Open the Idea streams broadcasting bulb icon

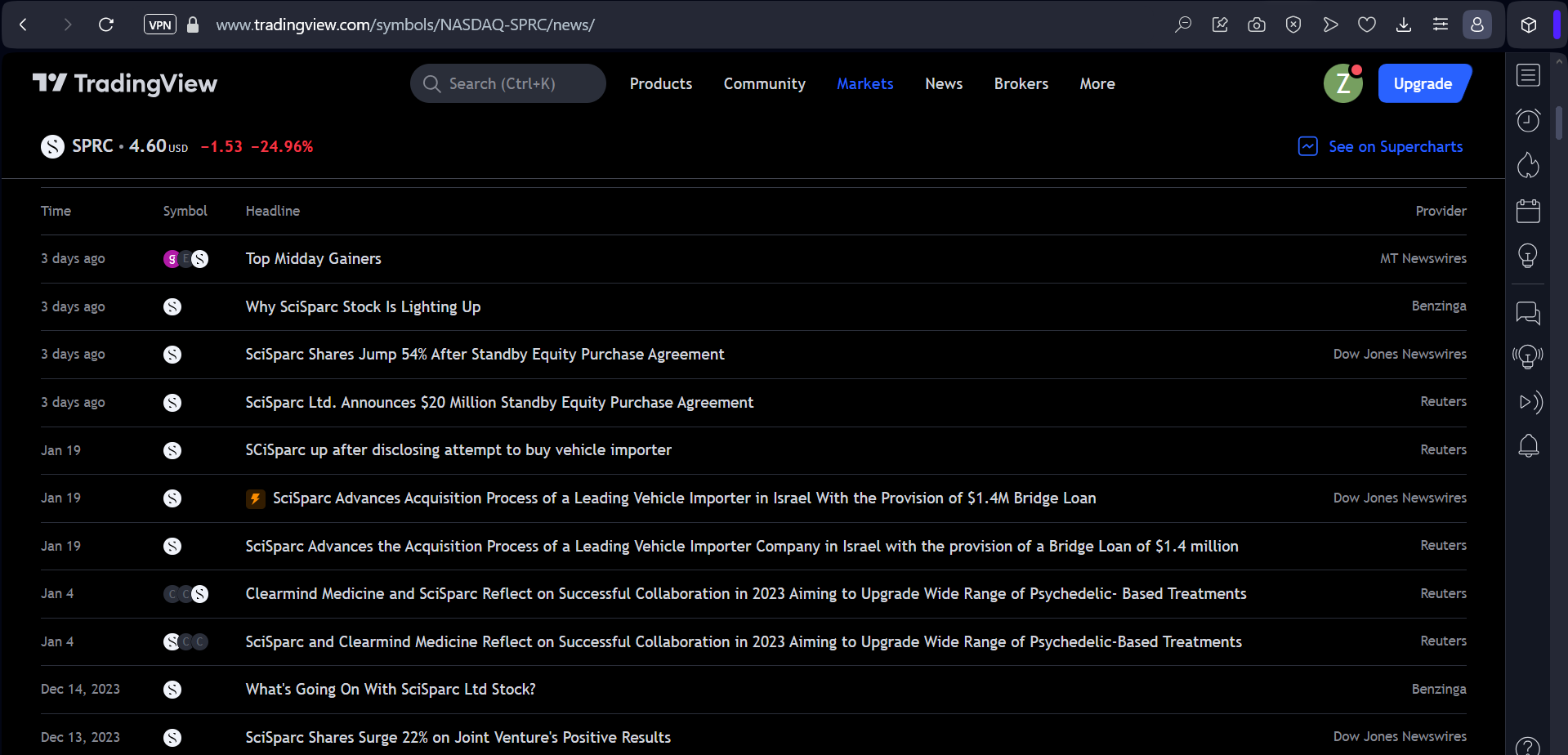click(1528, 357)
